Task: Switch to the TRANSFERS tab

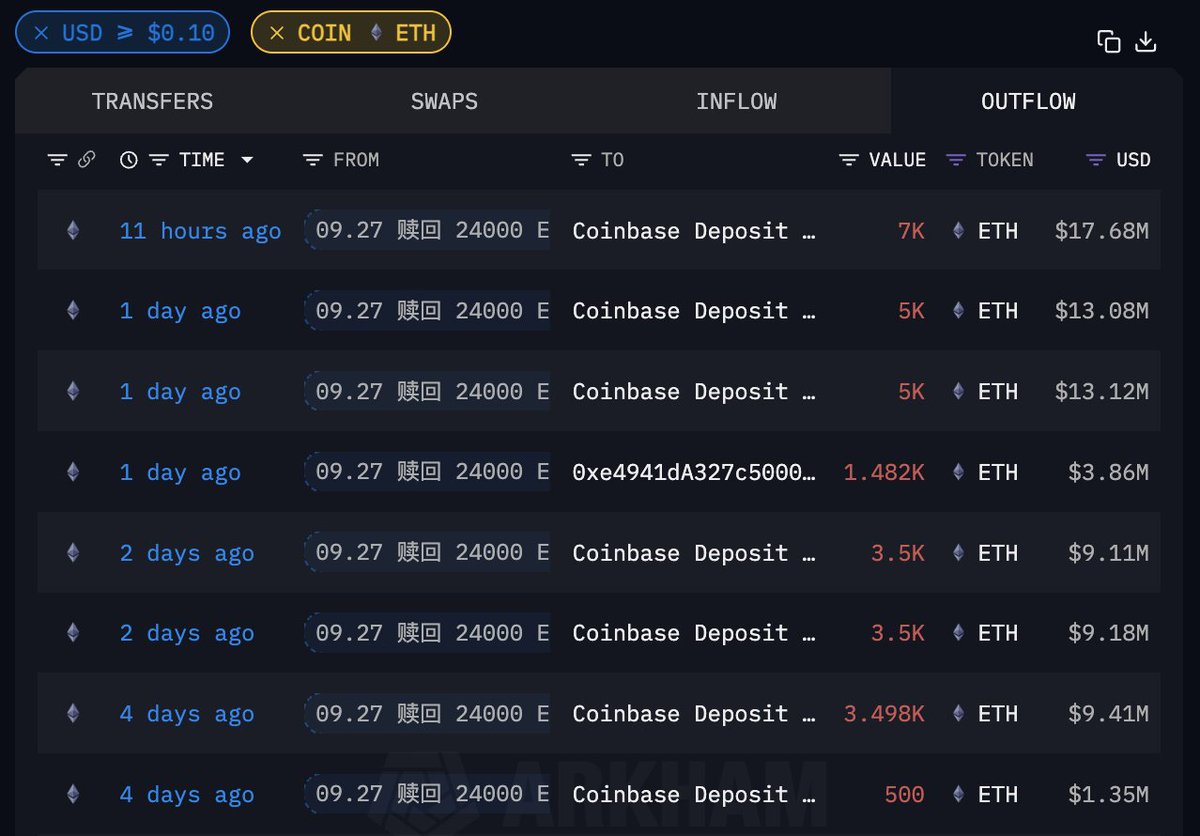Action: click(x=152, y=101)
